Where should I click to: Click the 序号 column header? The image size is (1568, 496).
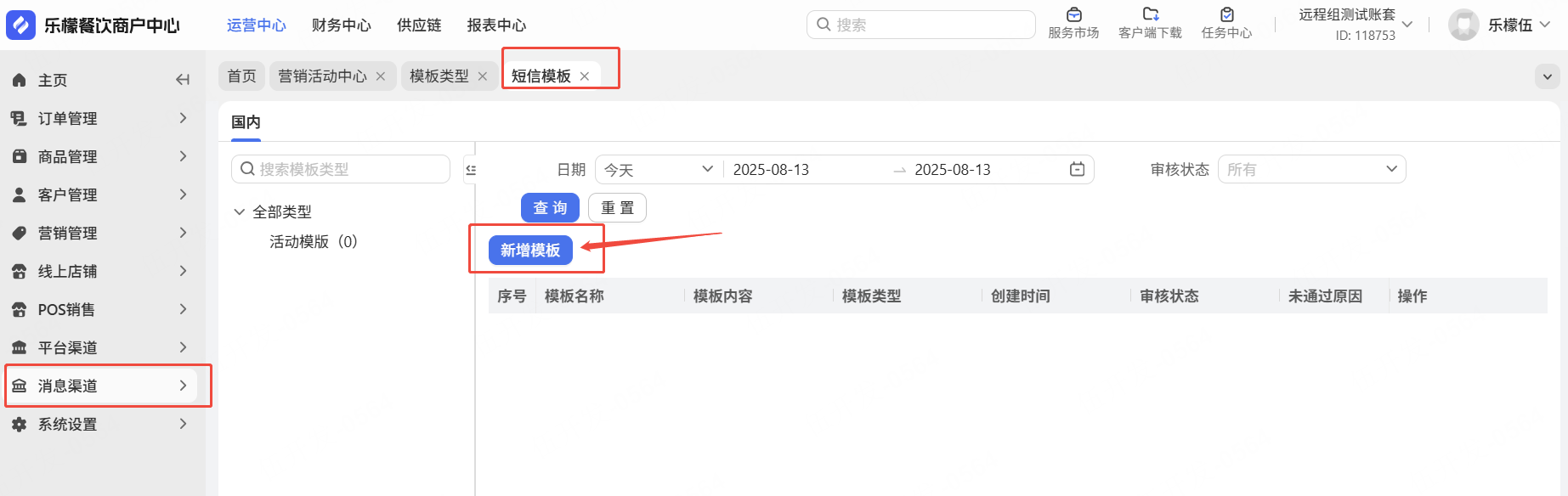(512, 296)
